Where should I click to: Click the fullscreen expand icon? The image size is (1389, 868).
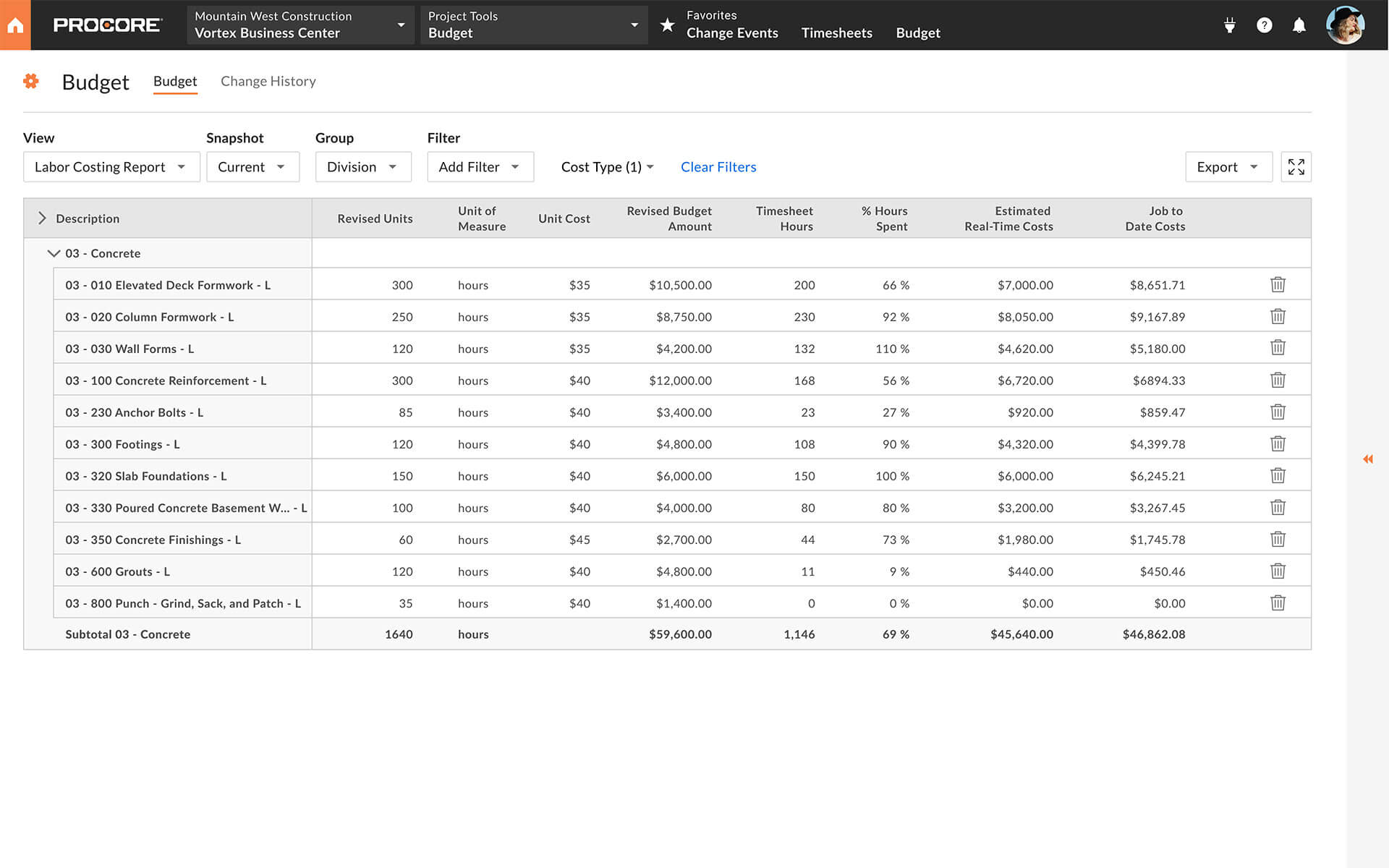click(x=1296, y=167)
